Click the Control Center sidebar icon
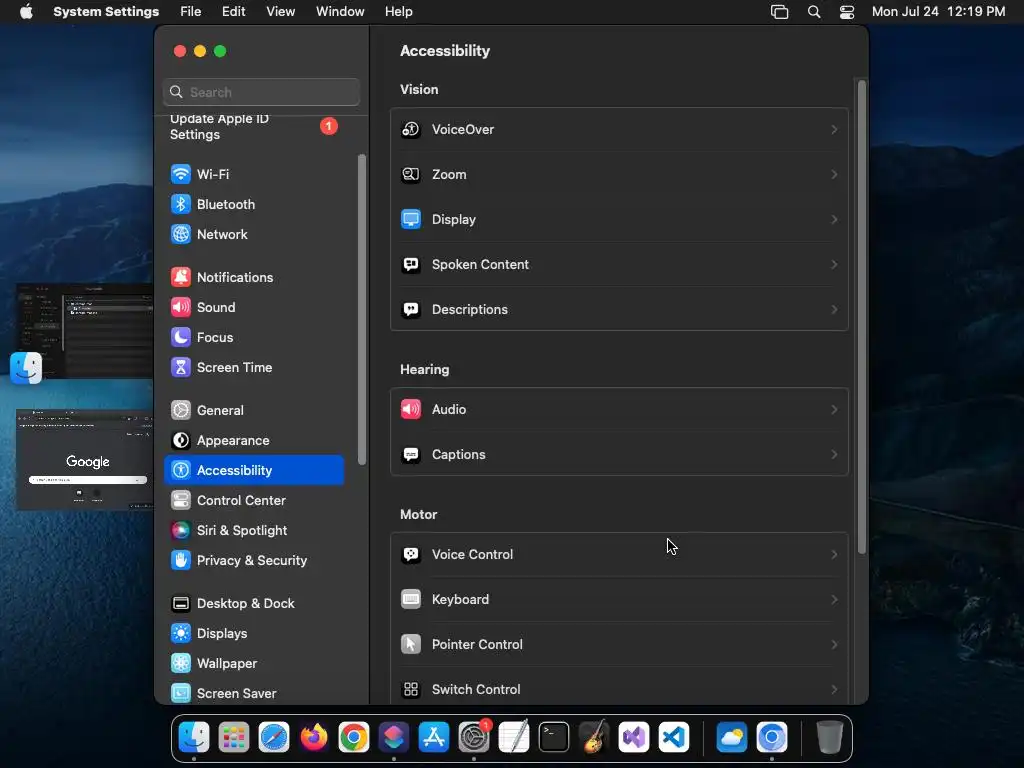Viewport: 1024px width, 768px height. pyautogui.click(x=181, y=501)
